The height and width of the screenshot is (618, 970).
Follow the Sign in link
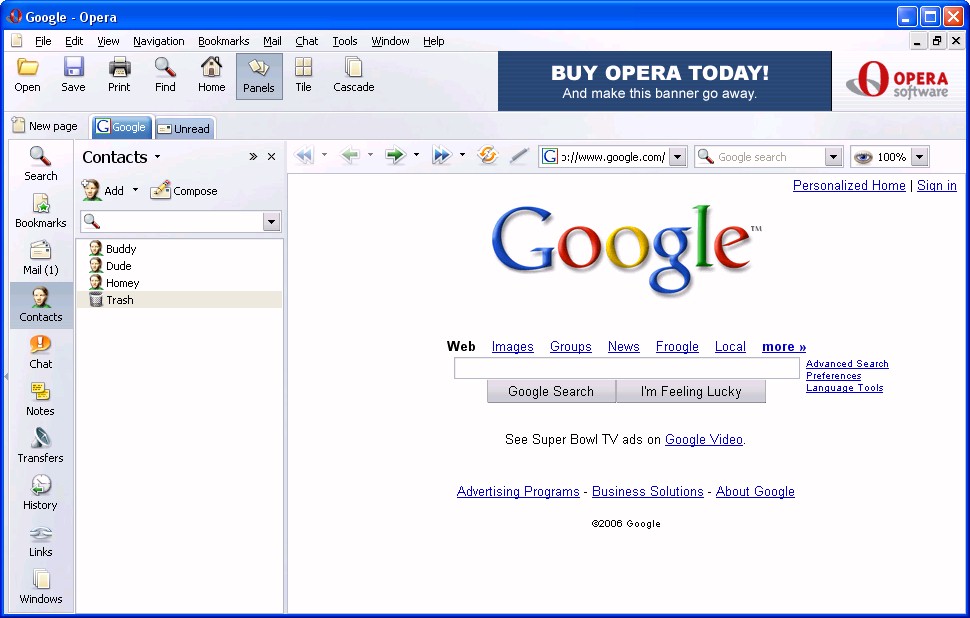[937, 185]
